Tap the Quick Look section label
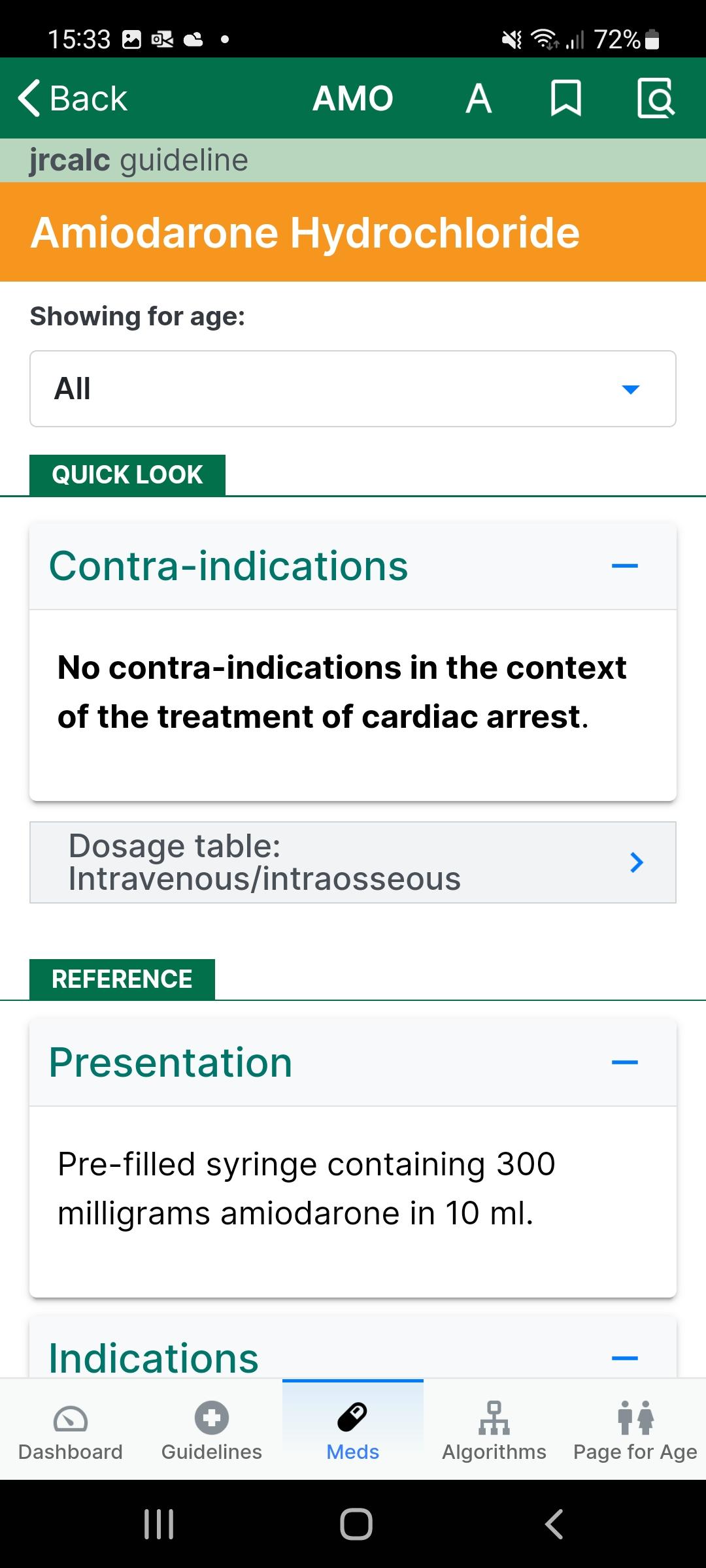The image size is (706, 1568). (x=127, y=475)
